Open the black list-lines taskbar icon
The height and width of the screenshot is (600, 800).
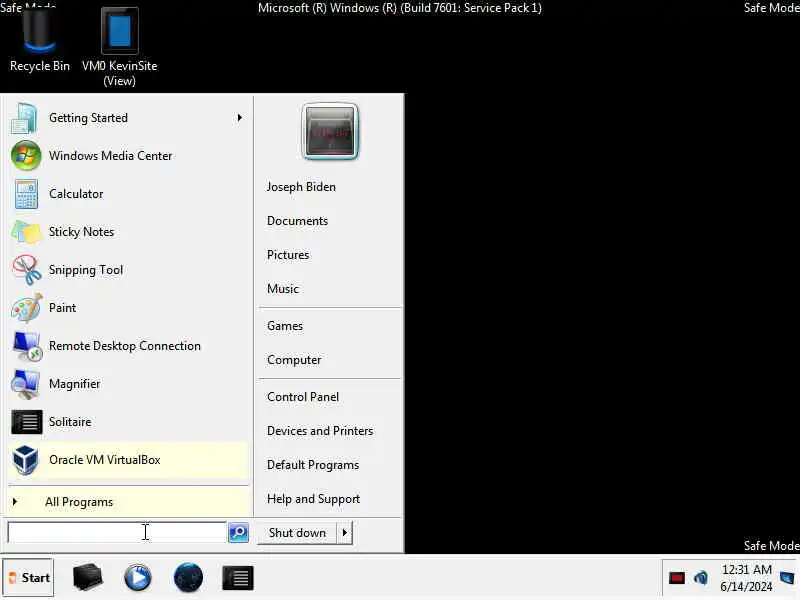[238, 578]
